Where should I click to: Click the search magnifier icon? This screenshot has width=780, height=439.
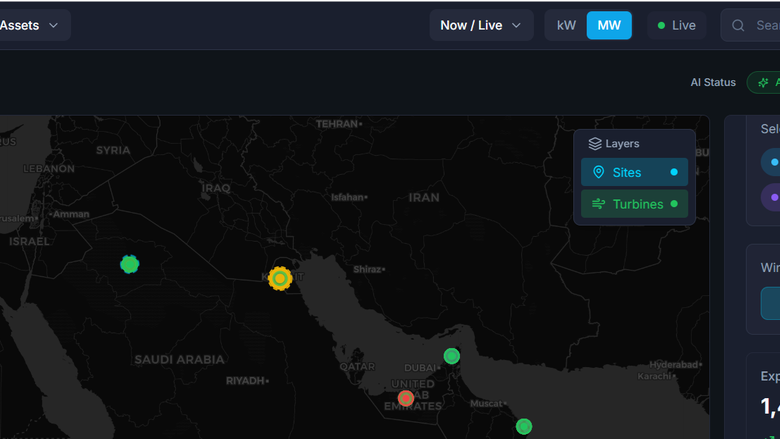(x=738, y=25)
